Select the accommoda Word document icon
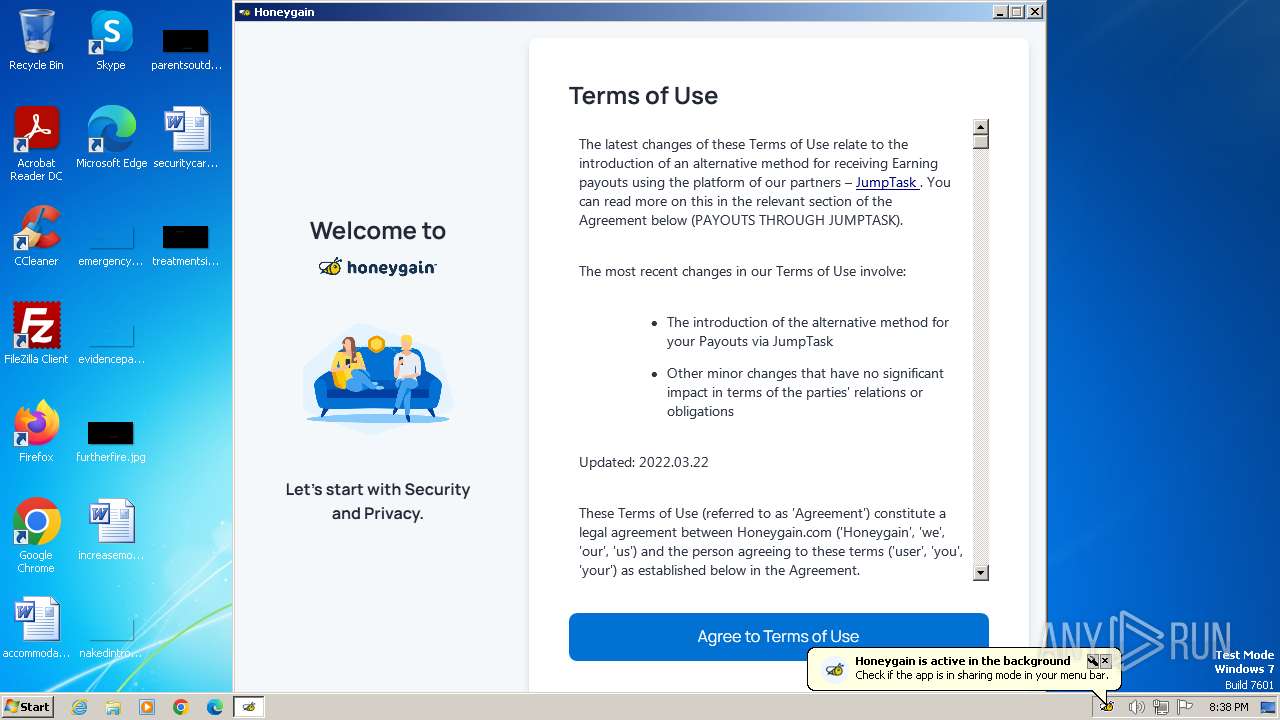Viewport: 1280px width, 720px height. pos(36,628)
